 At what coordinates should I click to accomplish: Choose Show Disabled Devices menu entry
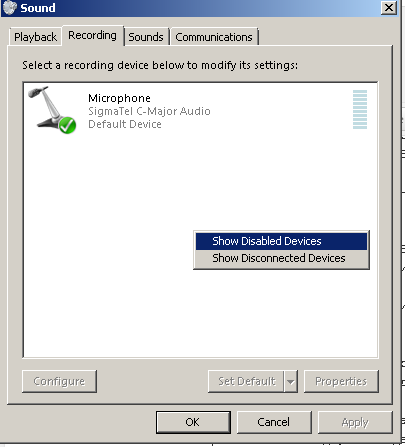pyautogui.click(x=281, y=241)
